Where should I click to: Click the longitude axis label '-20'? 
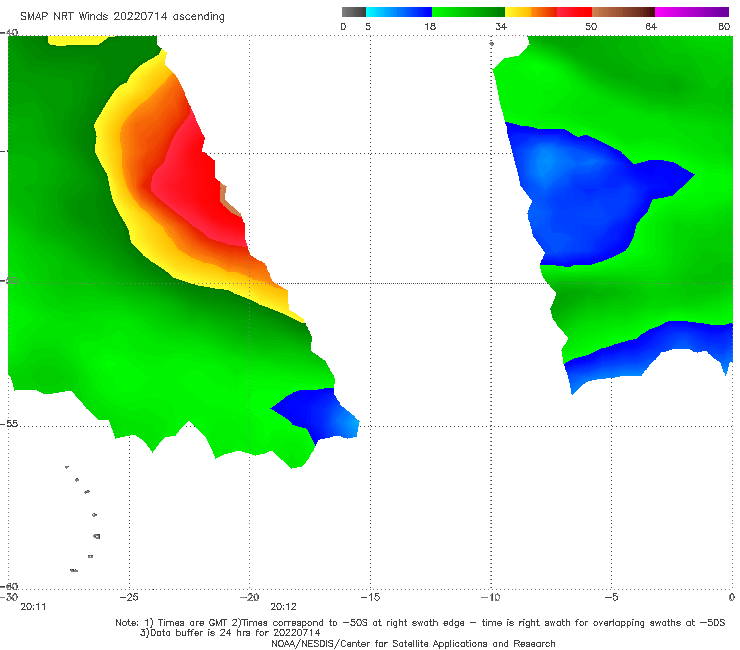[x=250, y=597]
